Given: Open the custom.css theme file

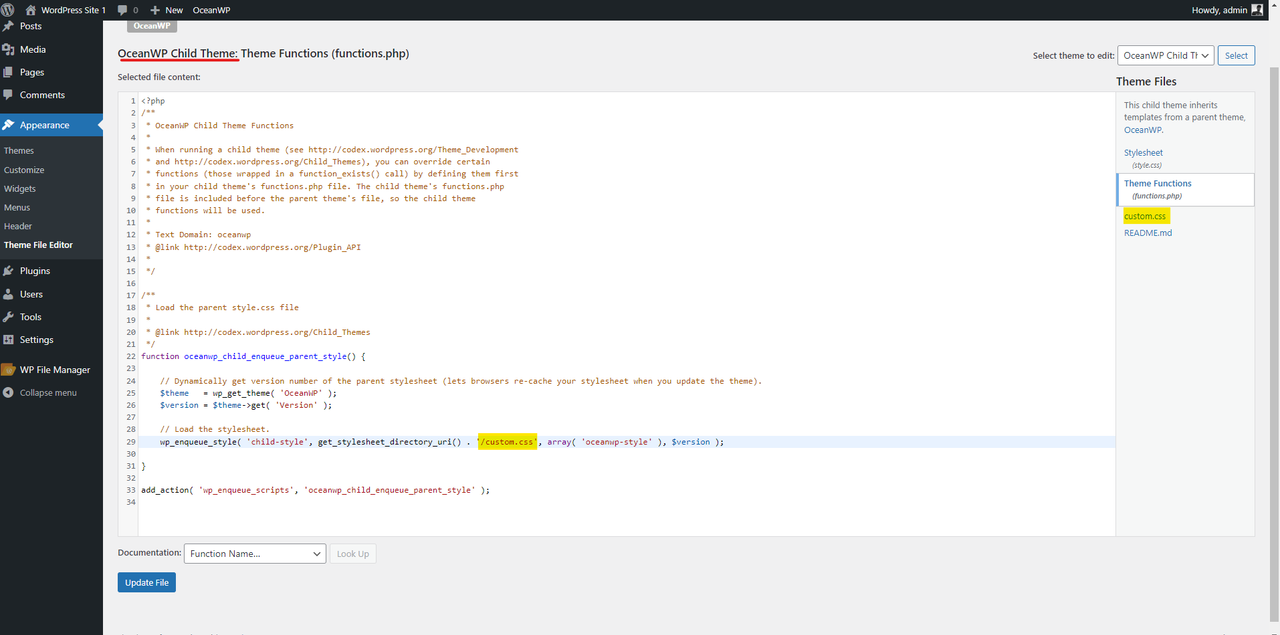Looking at the screenshot, I should click(1145, 216).
